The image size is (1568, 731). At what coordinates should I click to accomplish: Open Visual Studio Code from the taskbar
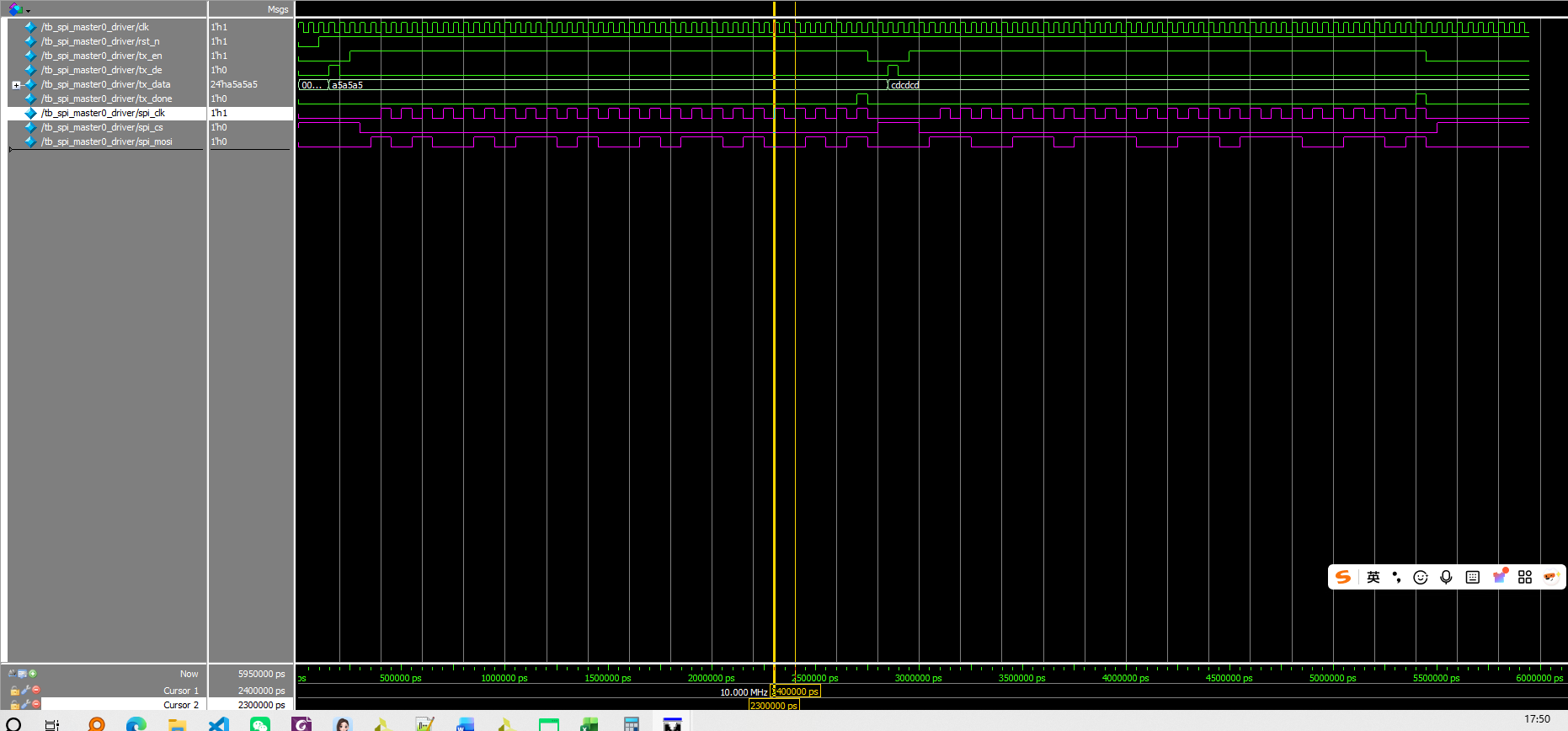tap(219, 723)
